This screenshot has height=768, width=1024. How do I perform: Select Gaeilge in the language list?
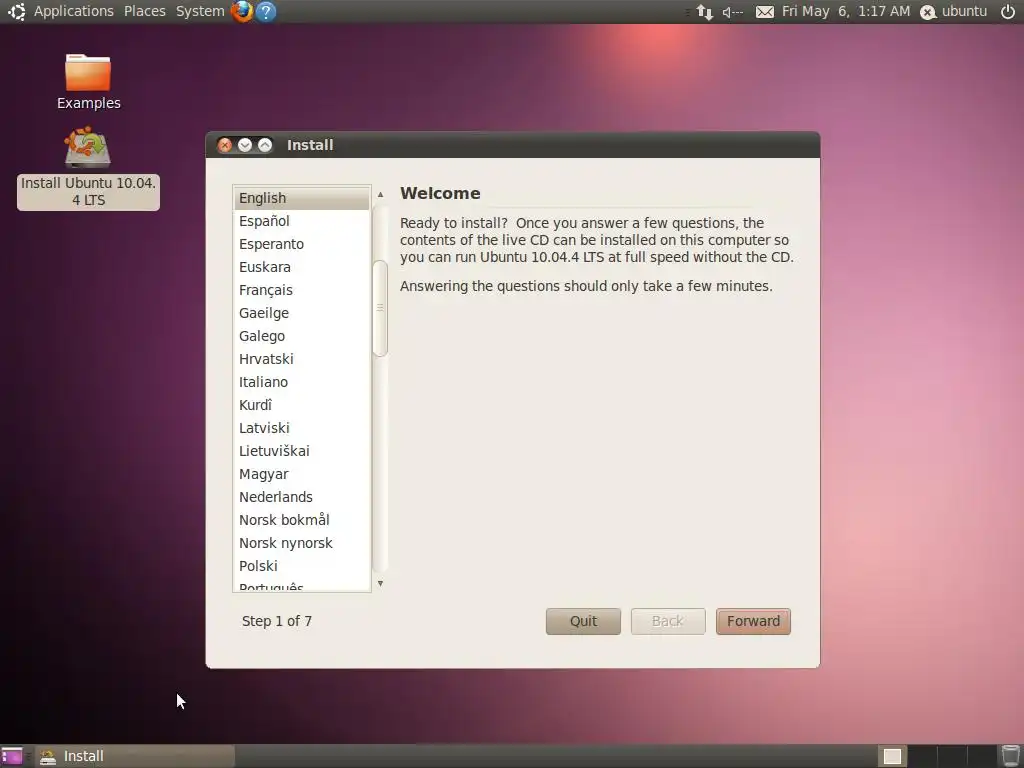tap(302, 313)
